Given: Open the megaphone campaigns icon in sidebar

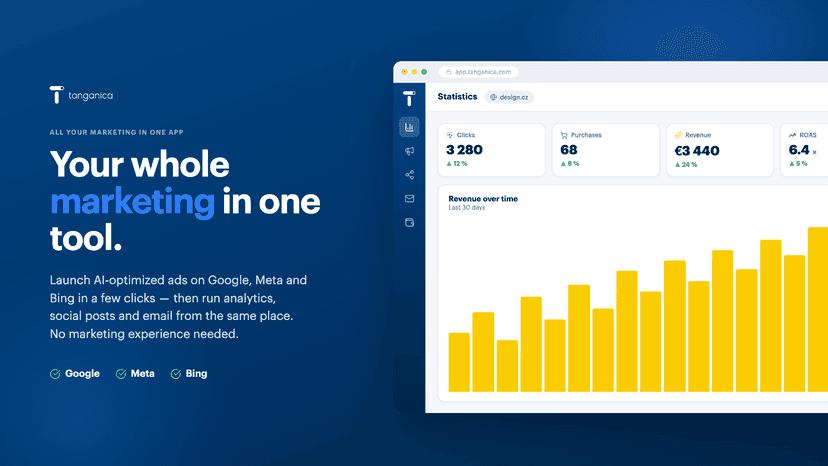Looking at the screenshot, I should [409, 151].
